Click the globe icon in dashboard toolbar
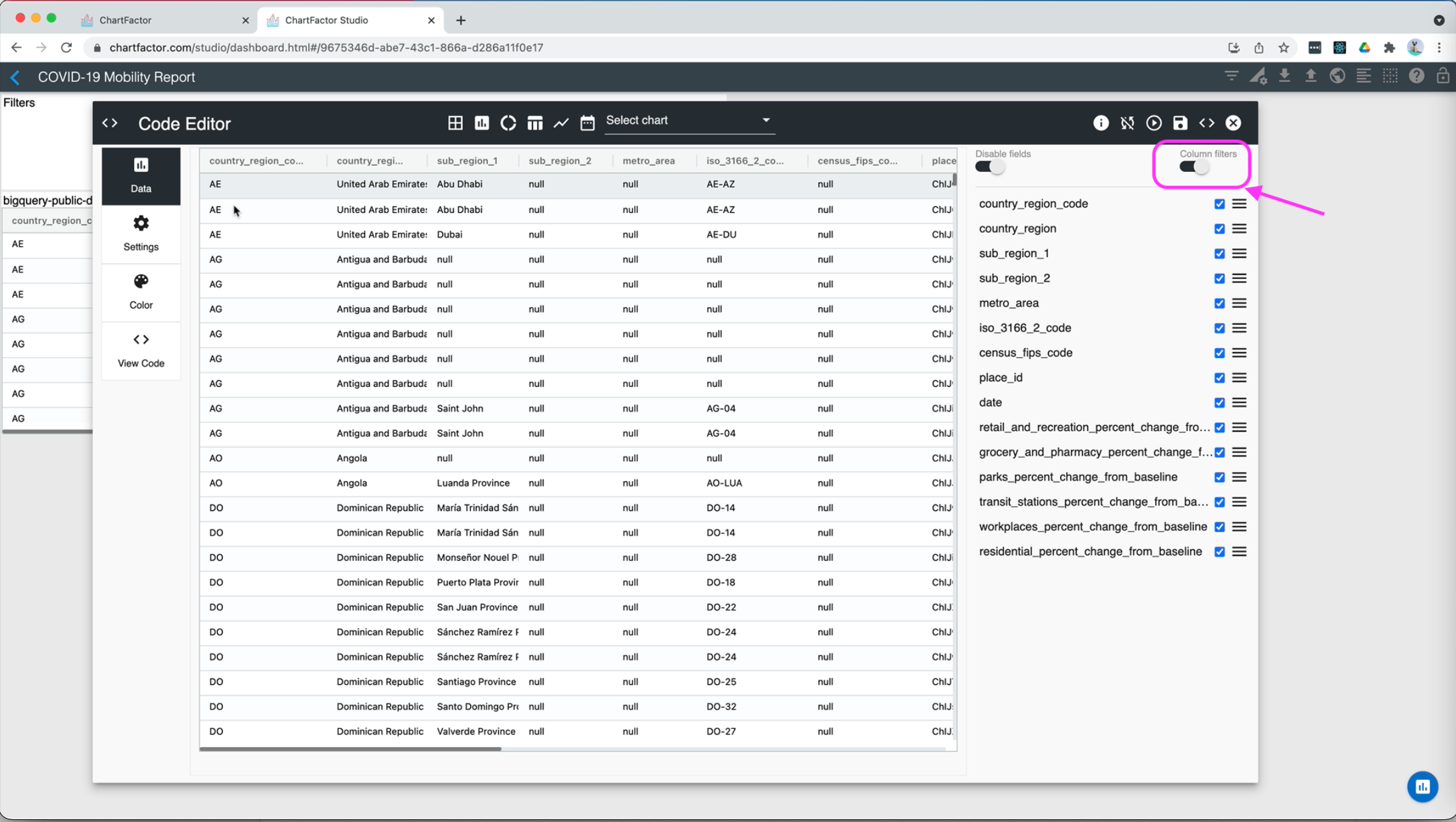Viewport: 1456px width, 822px height. (1337, 76)
